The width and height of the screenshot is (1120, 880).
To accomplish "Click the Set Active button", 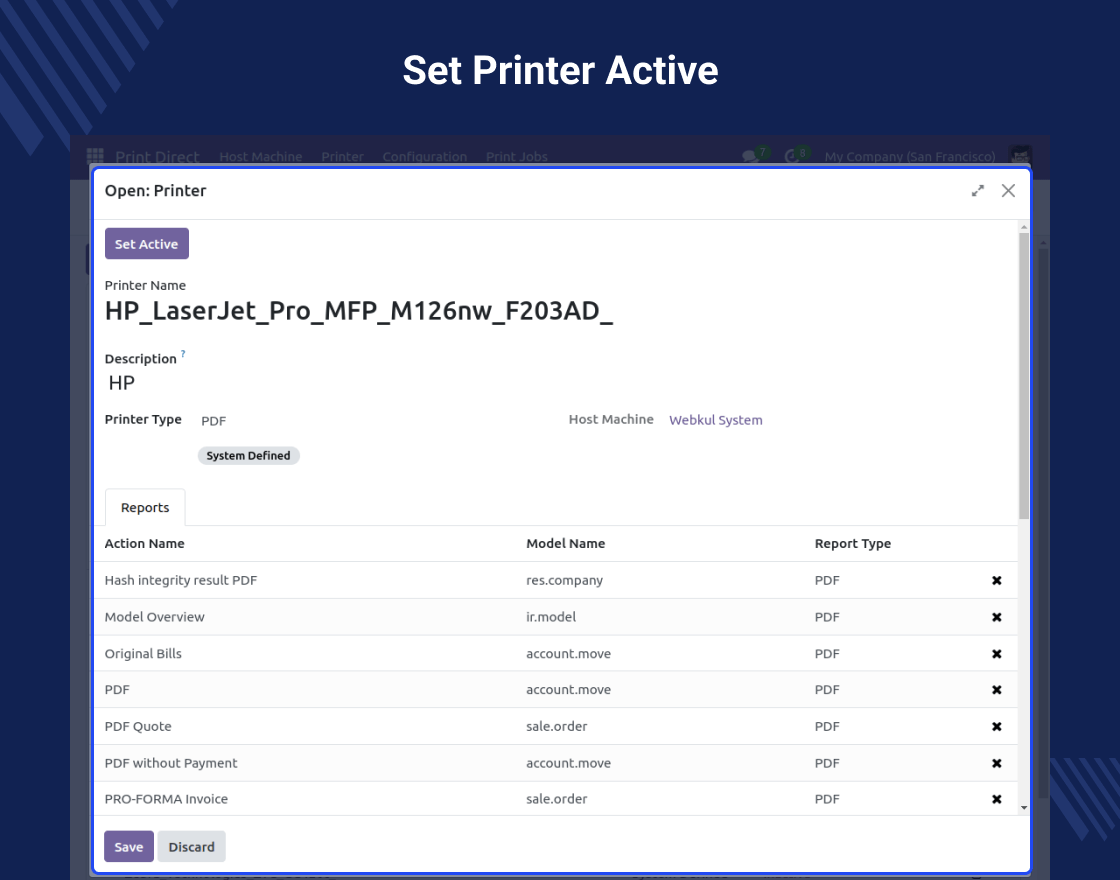I will click(146, 243).
